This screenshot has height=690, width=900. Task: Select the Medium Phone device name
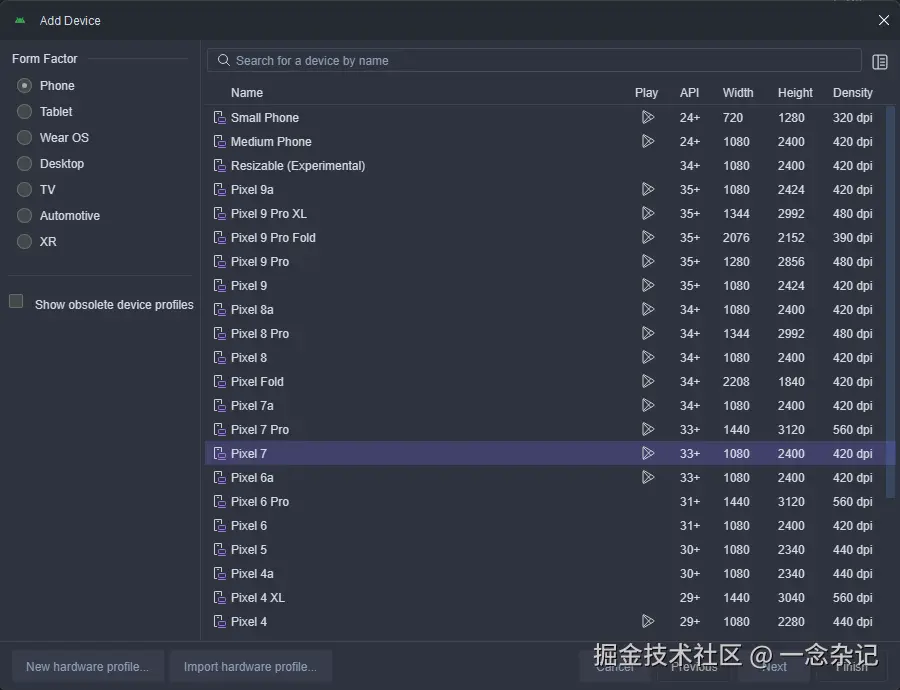[271, 142]
